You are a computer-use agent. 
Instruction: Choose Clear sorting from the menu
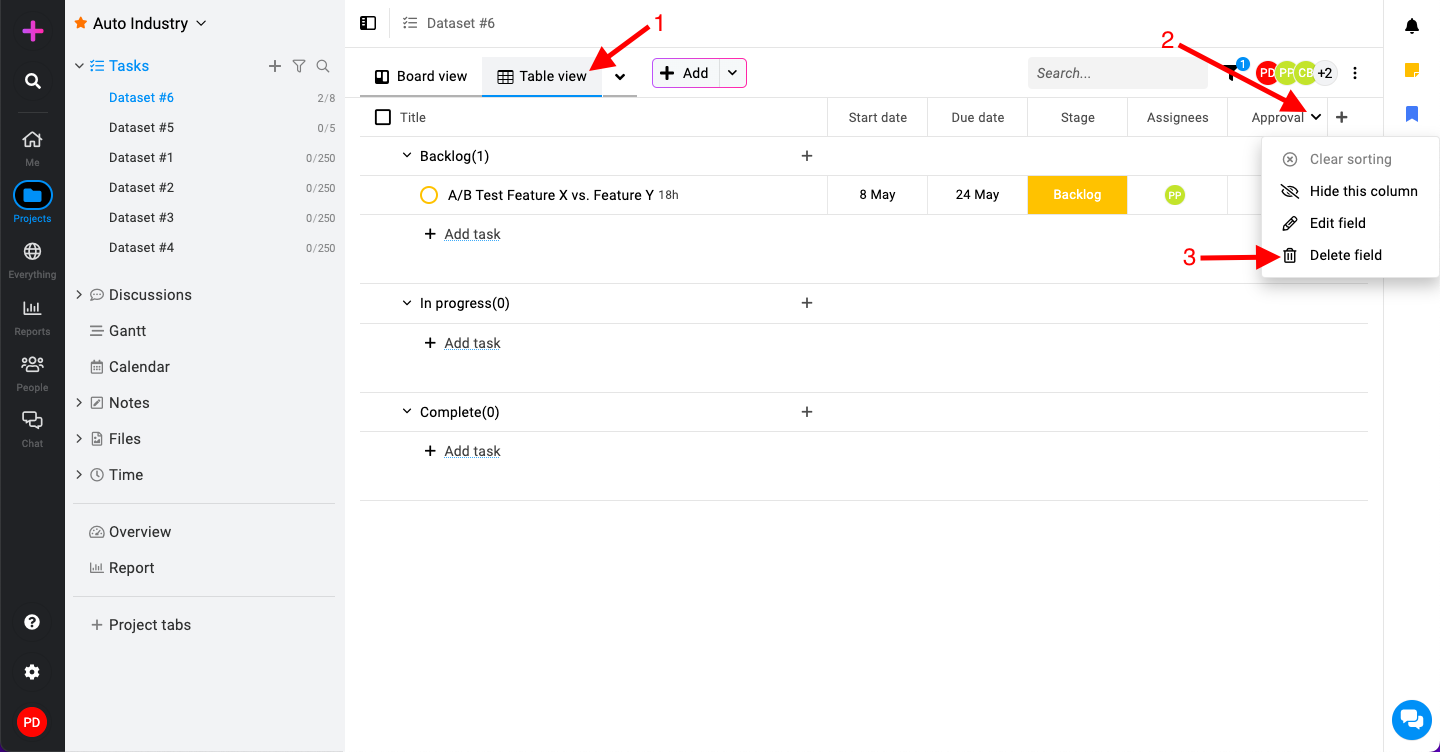pyautogui.click(x=1350, y=159)
